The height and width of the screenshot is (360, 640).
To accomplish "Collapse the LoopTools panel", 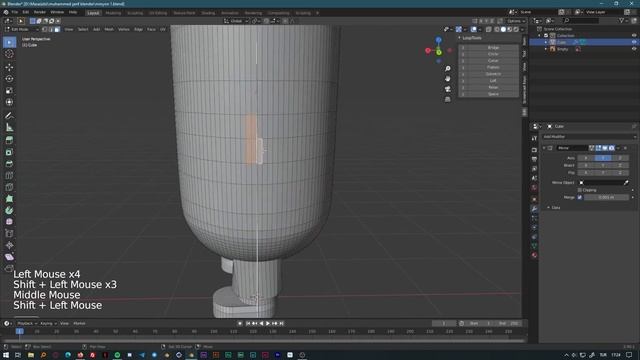I will [460, 38].
